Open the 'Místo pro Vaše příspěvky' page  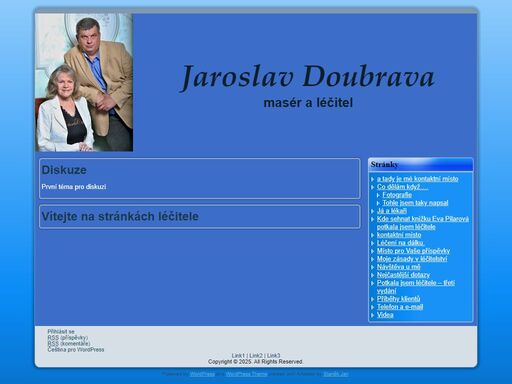click(413, 251)
